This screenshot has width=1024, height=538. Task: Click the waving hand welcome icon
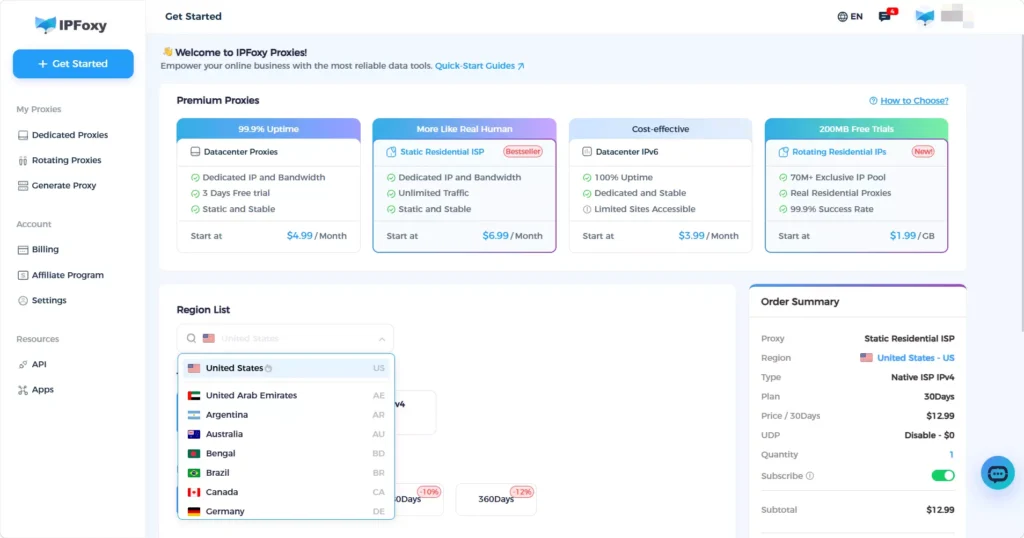pyautogui.click(x=167, y=52)
